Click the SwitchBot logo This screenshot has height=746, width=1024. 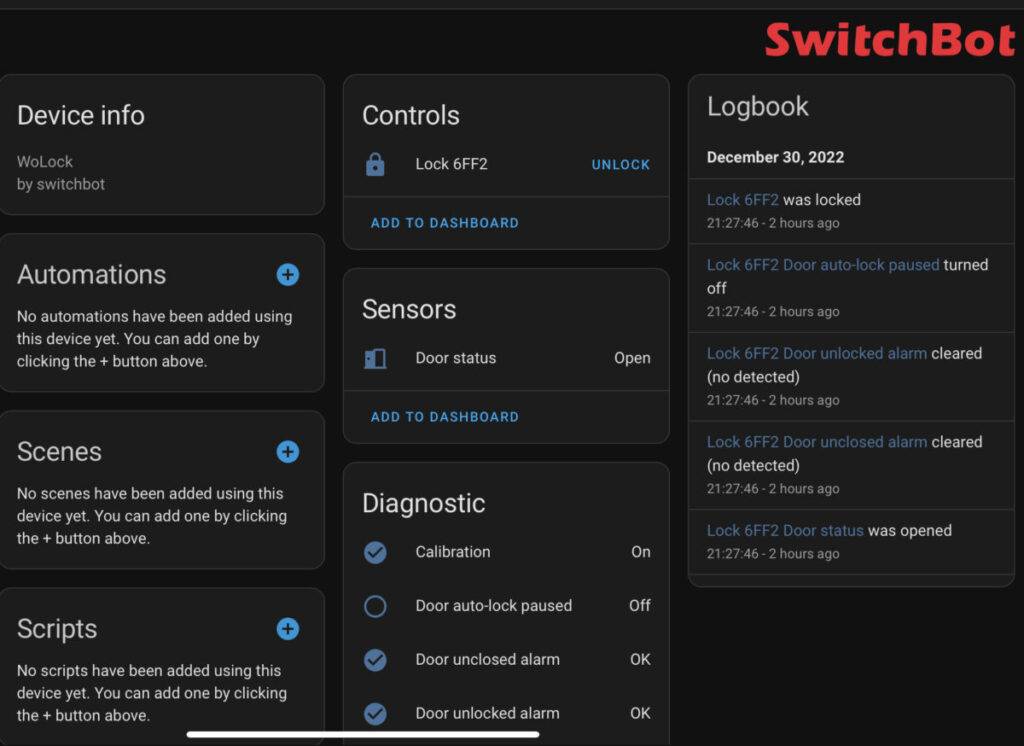click(889, 40)
